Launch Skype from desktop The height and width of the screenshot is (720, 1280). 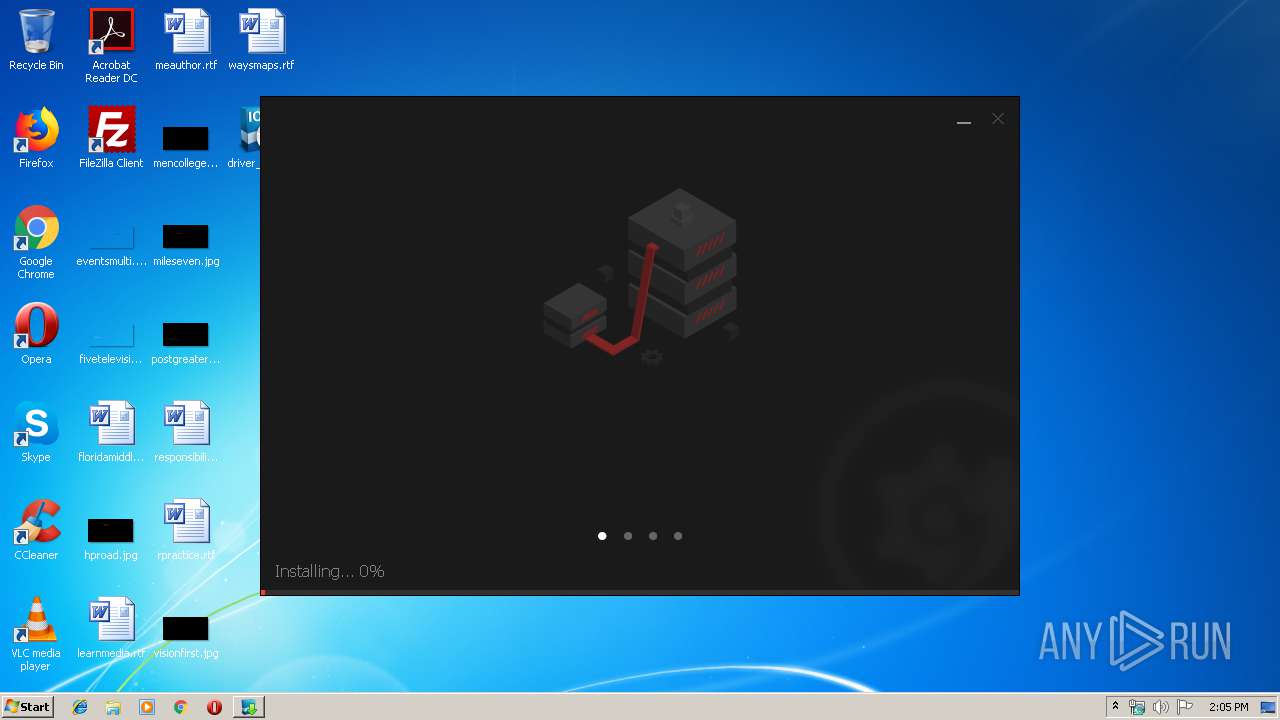point(36,432)
